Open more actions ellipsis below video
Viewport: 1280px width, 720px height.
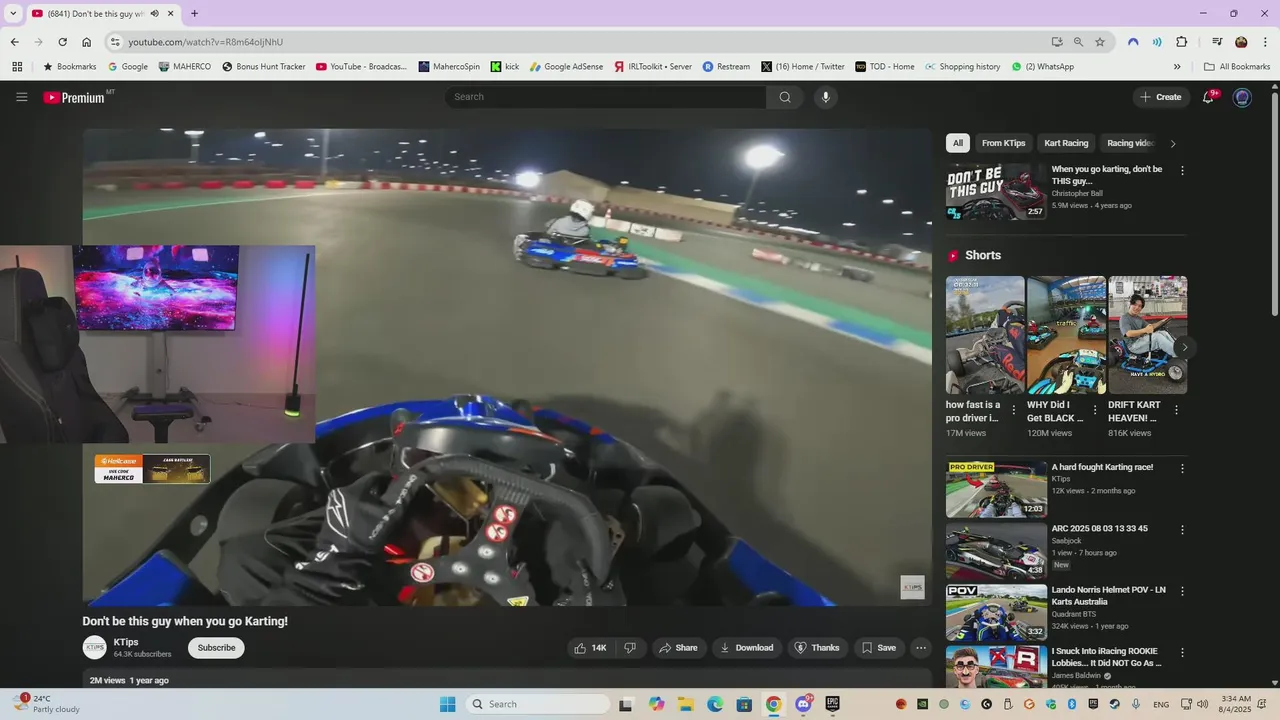(x=921, y=648)
